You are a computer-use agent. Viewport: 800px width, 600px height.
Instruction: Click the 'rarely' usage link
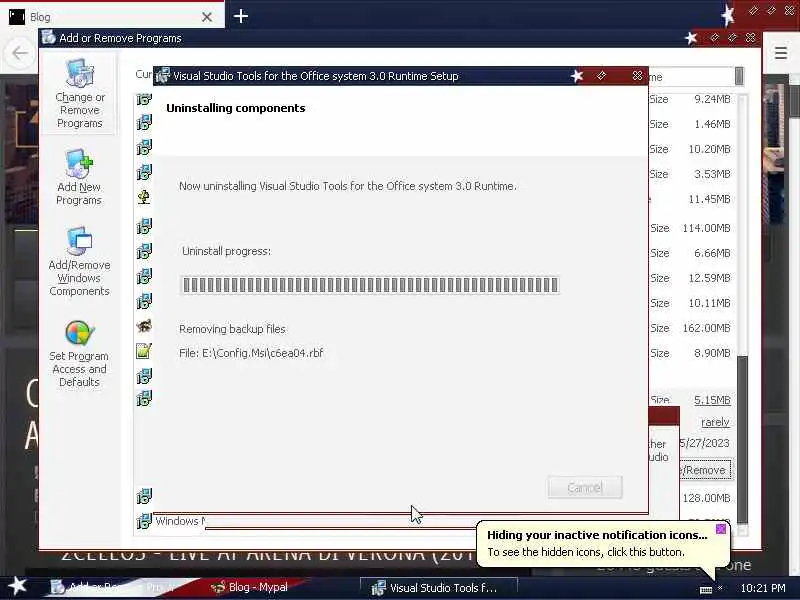pyautogui.click(x=715, y=422)
